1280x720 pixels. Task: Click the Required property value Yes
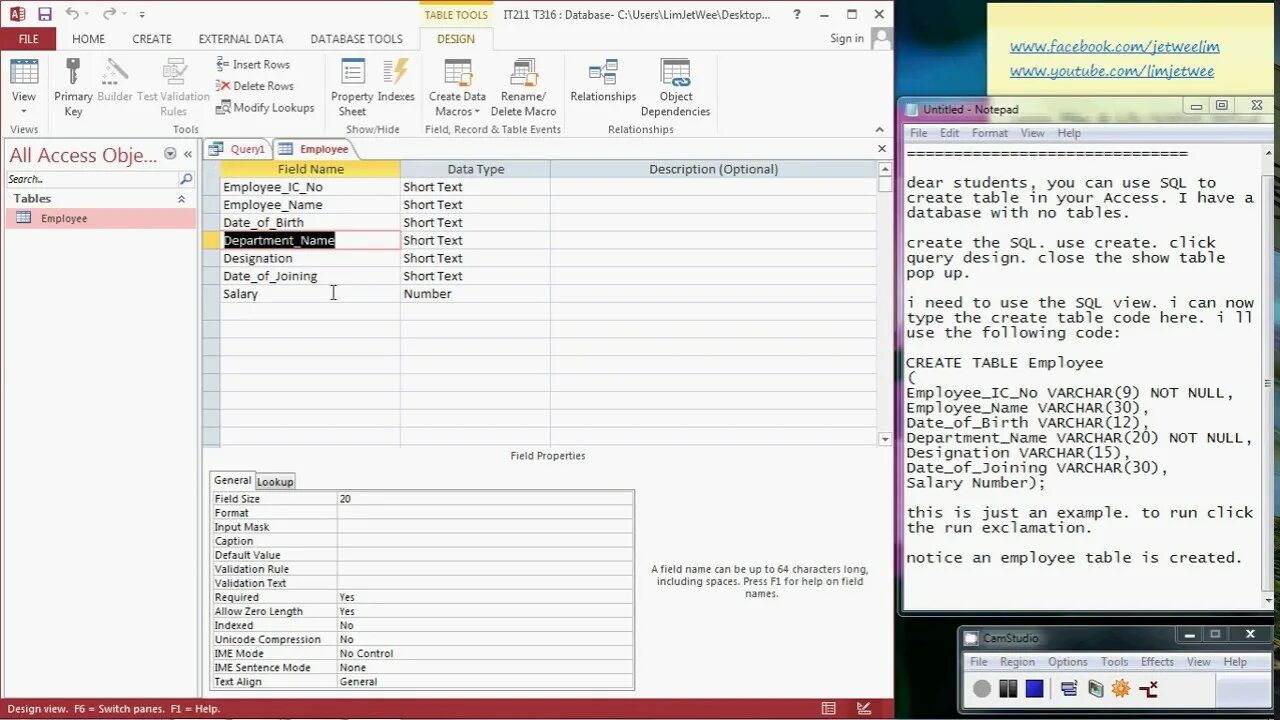coord(485,597)
